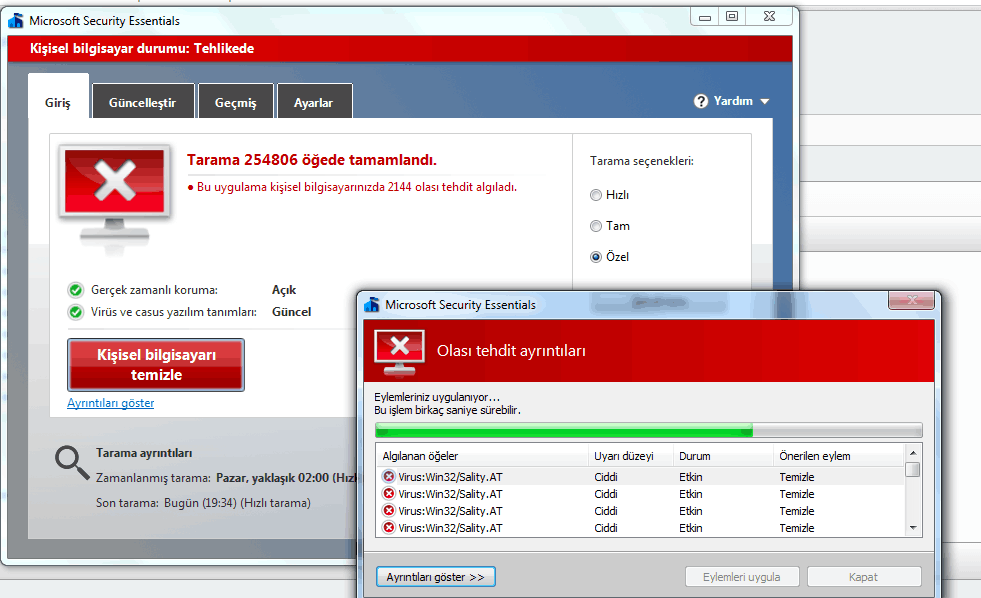Select the Tam scan option
Image resolution: width=981 pixels, height=598 pixels.
tap(596, 226)
